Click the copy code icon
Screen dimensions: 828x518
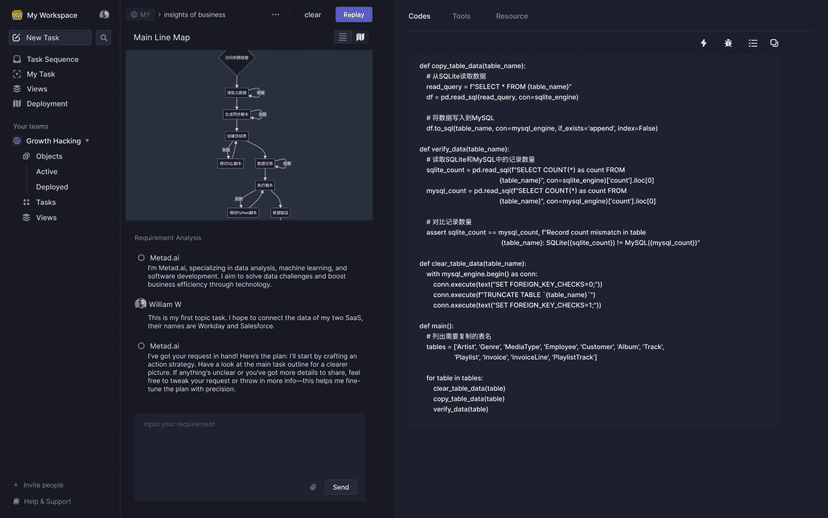pyautogui.click(x=774, y=43)
